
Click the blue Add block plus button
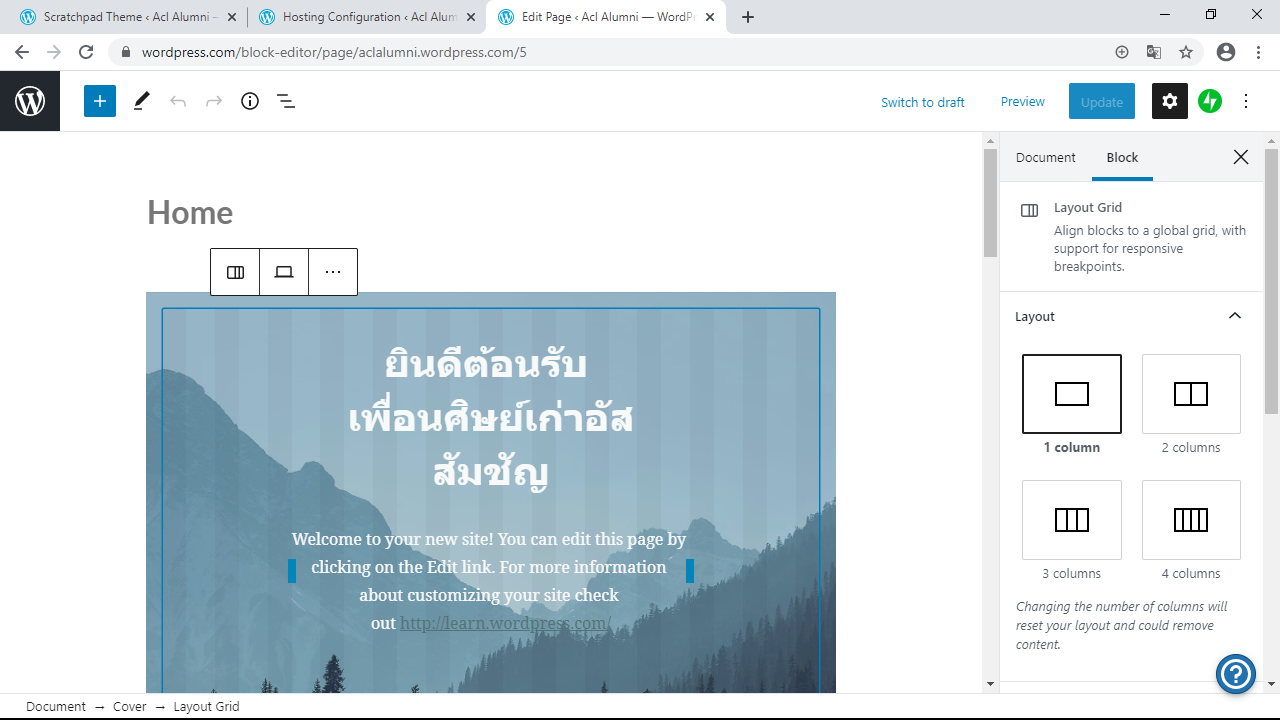click(100, 101)
